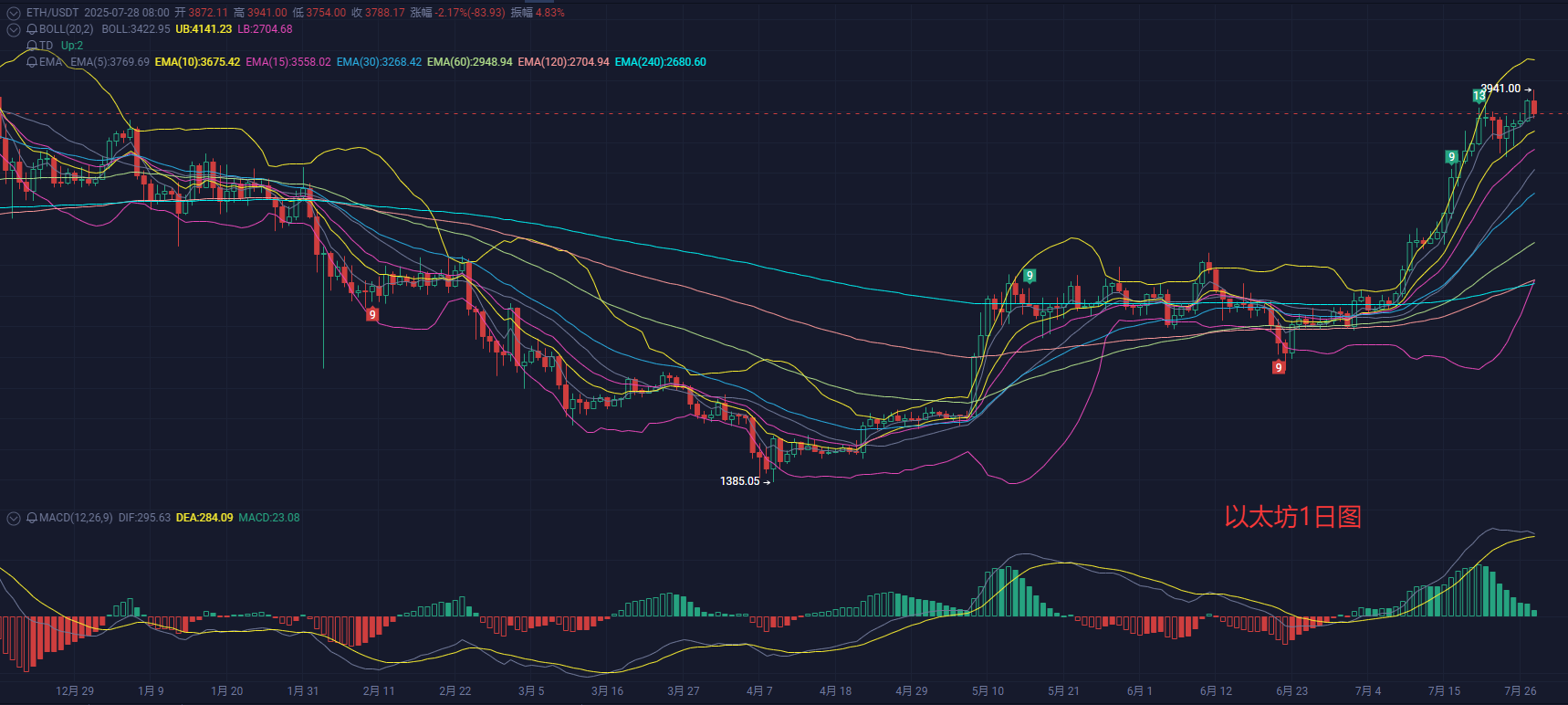
Task: Click the red TD 9 marker in February
Action: 371,314
